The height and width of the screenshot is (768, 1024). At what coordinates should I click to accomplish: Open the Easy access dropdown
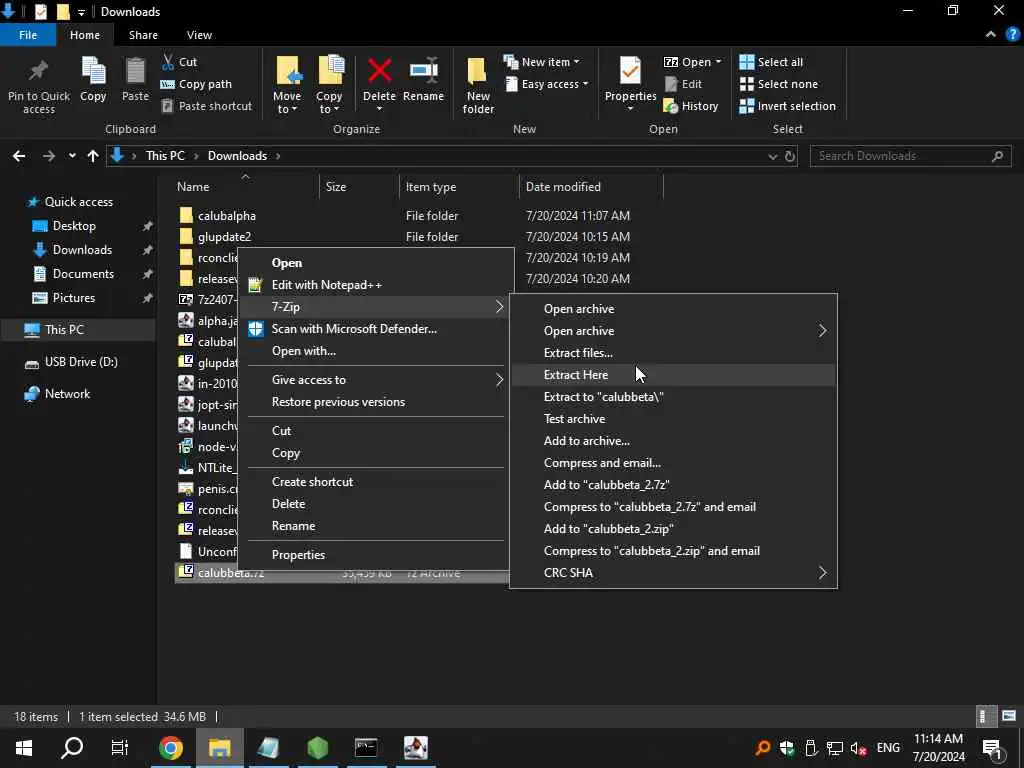point(547,84)
